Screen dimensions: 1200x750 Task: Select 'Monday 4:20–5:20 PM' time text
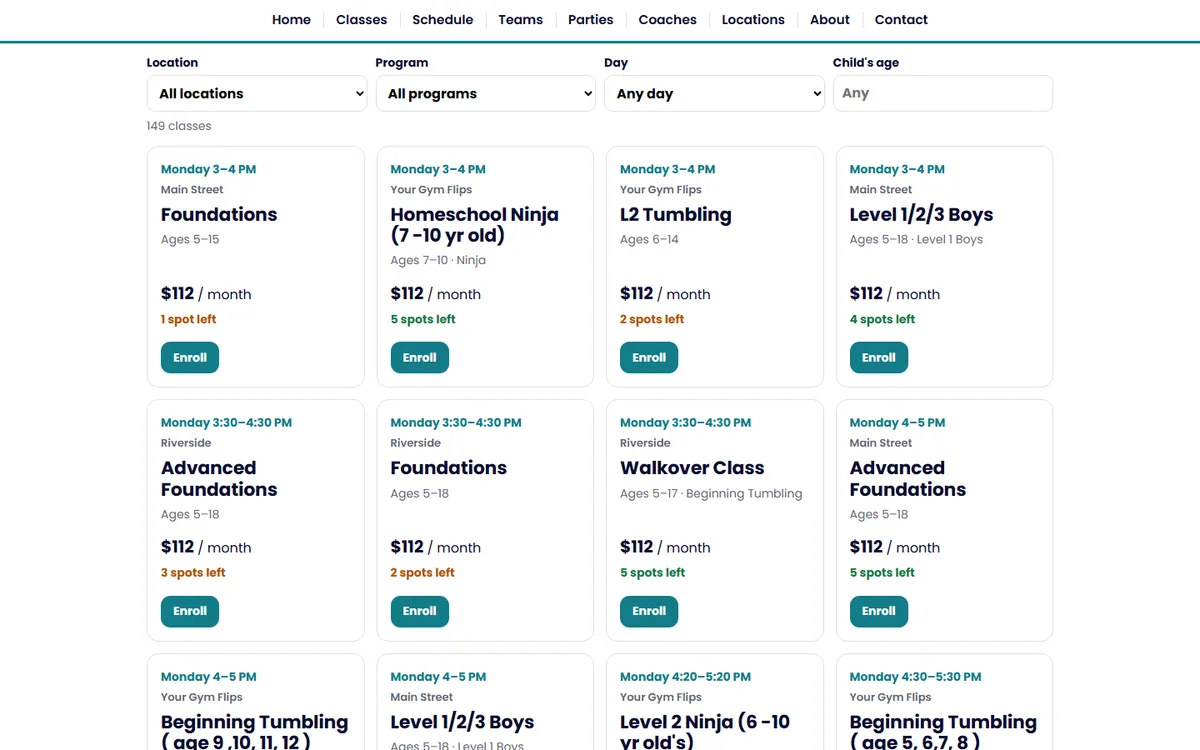point(685,677)
